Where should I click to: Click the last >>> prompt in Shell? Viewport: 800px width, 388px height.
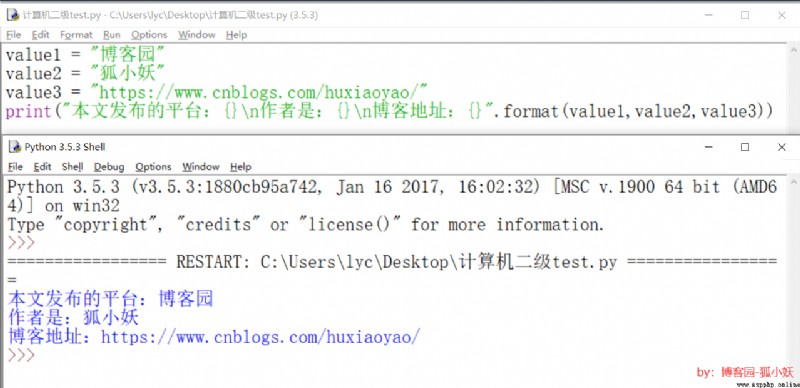tap(21, 356)
